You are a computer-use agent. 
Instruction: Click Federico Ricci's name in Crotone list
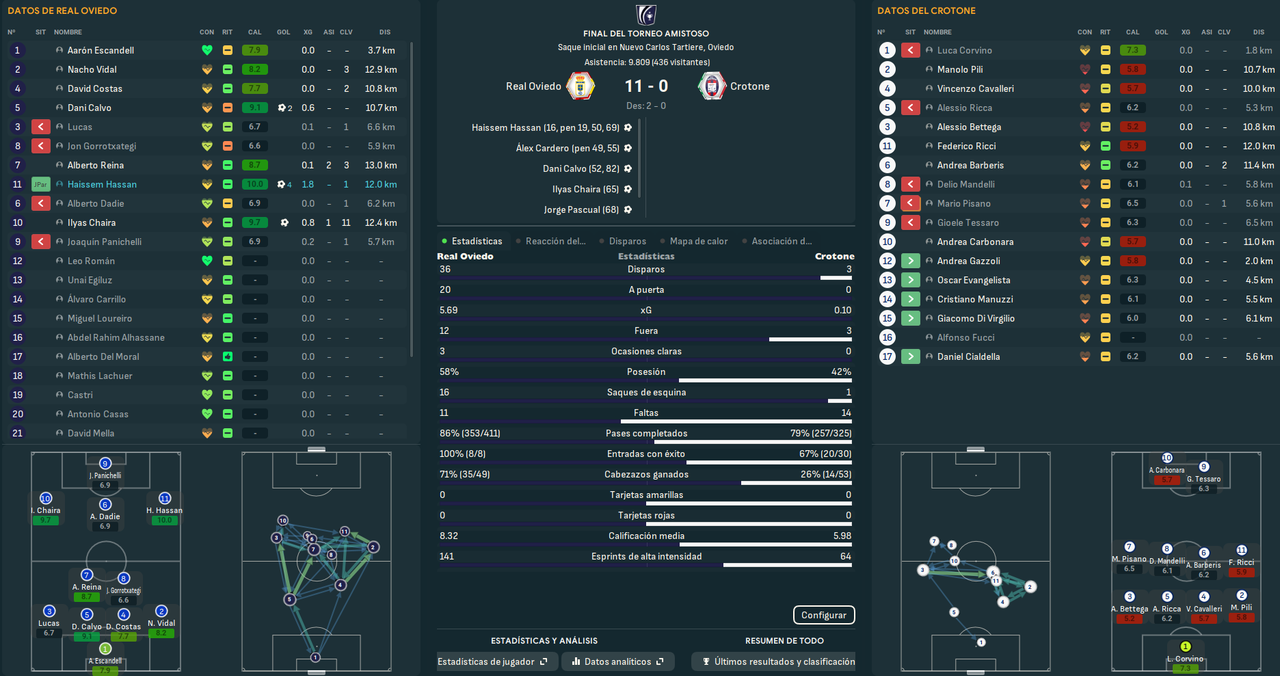966,146
